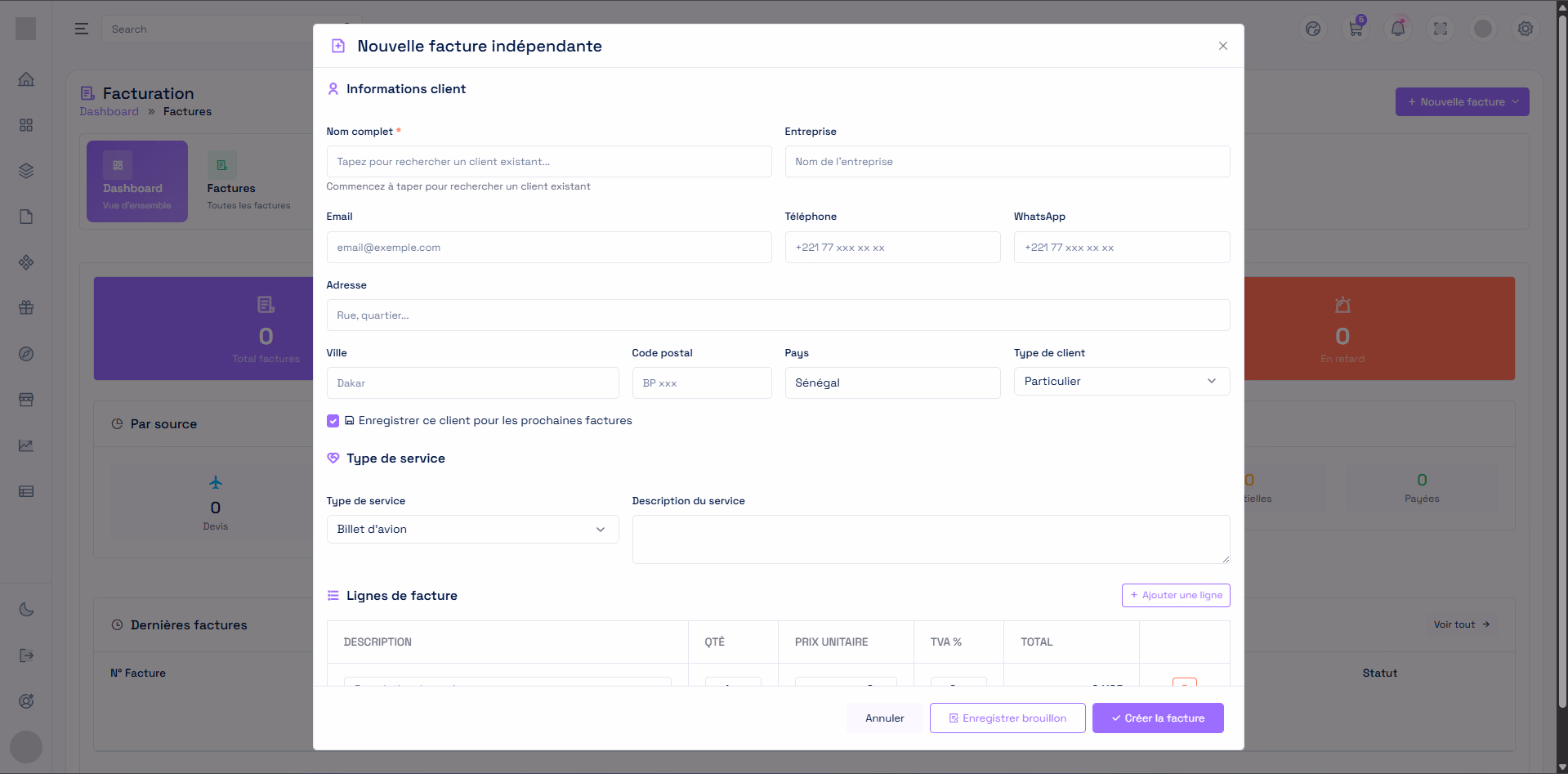This screenshot has width=1568, height=774.
Task: Select the Dashboard tab card
Action: [137, 181]
